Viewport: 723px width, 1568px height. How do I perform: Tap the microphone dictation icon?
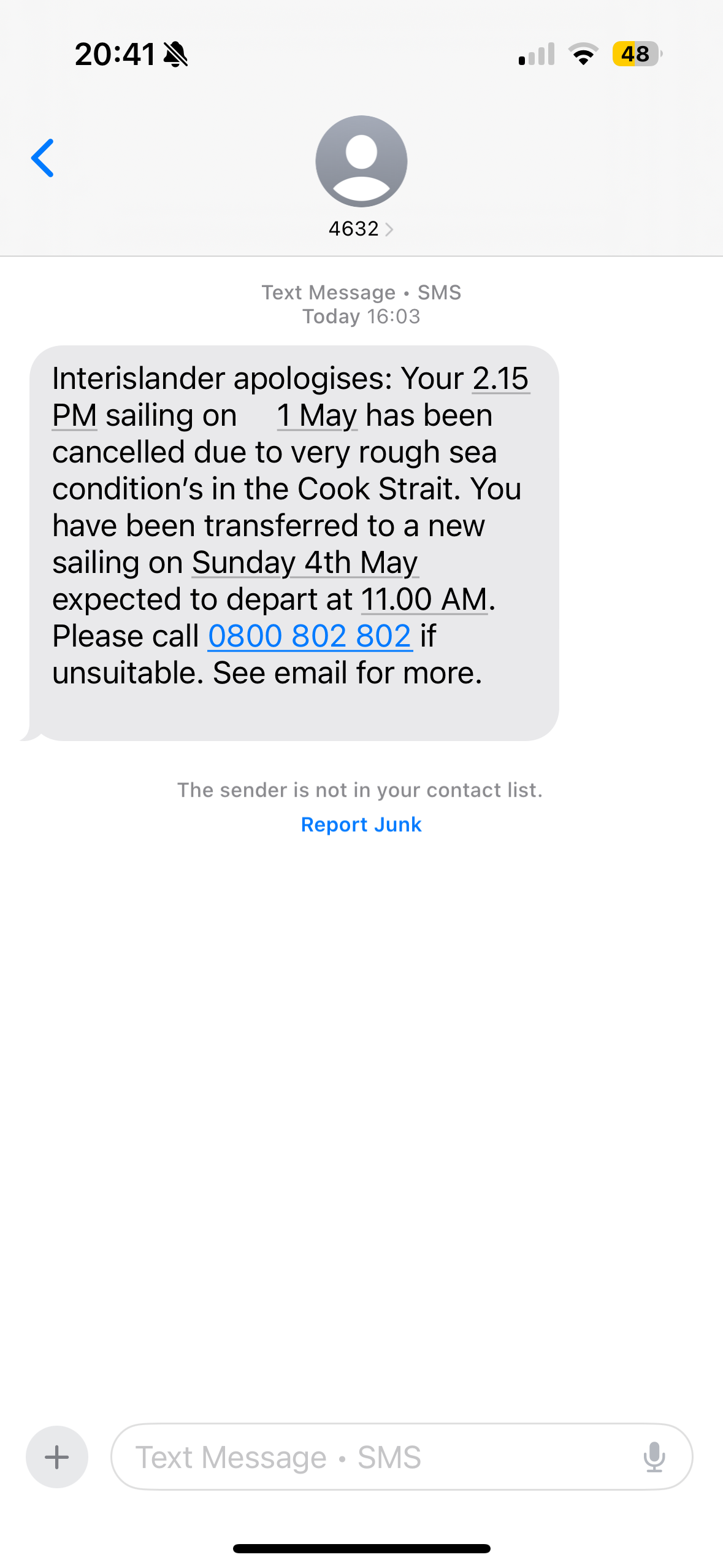pos(654,1457)
